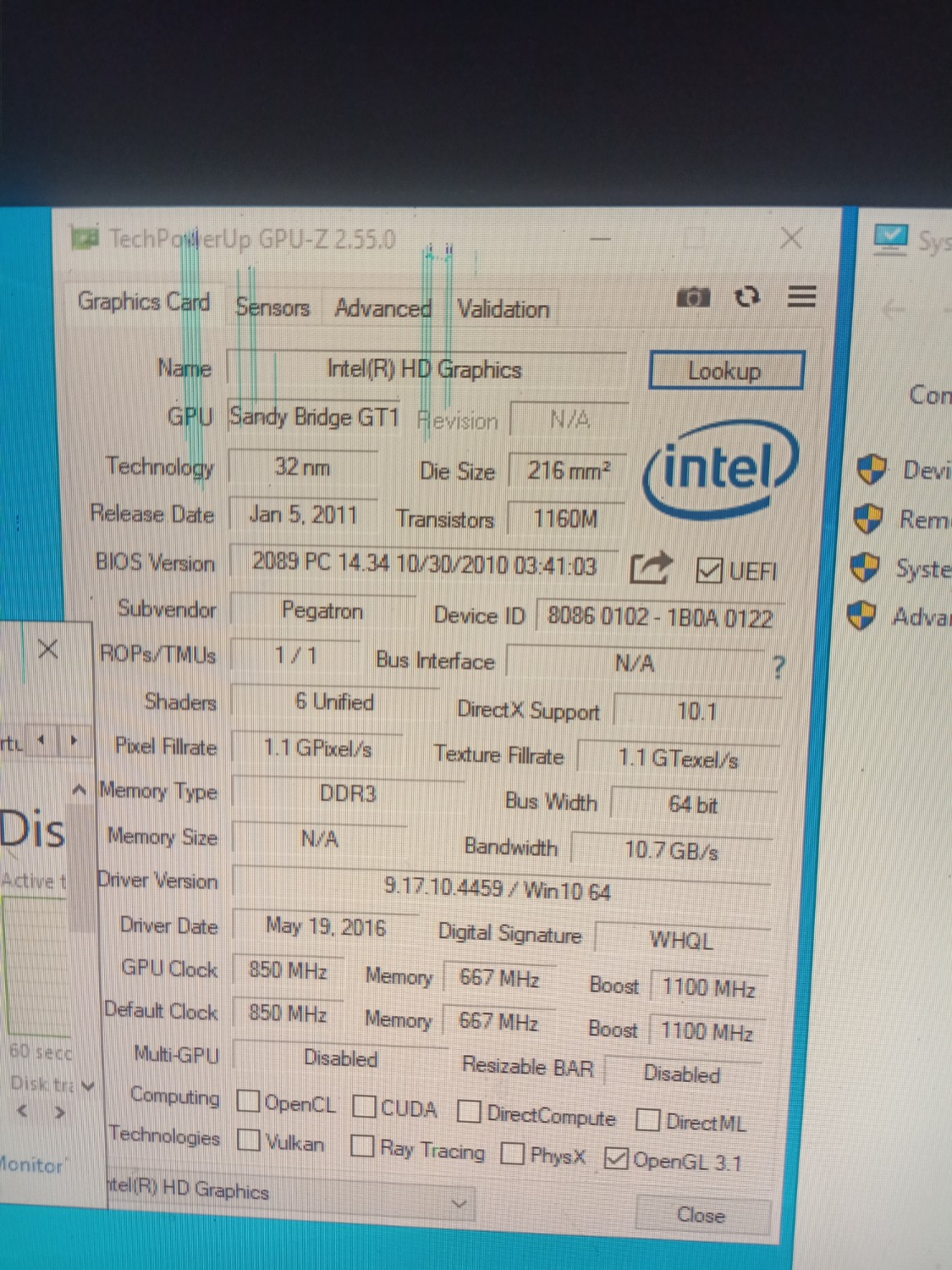Click the right tab scroll arrow
This screenshot has width=952, height=1270.
pyautogui.click(x=74, y=741)
